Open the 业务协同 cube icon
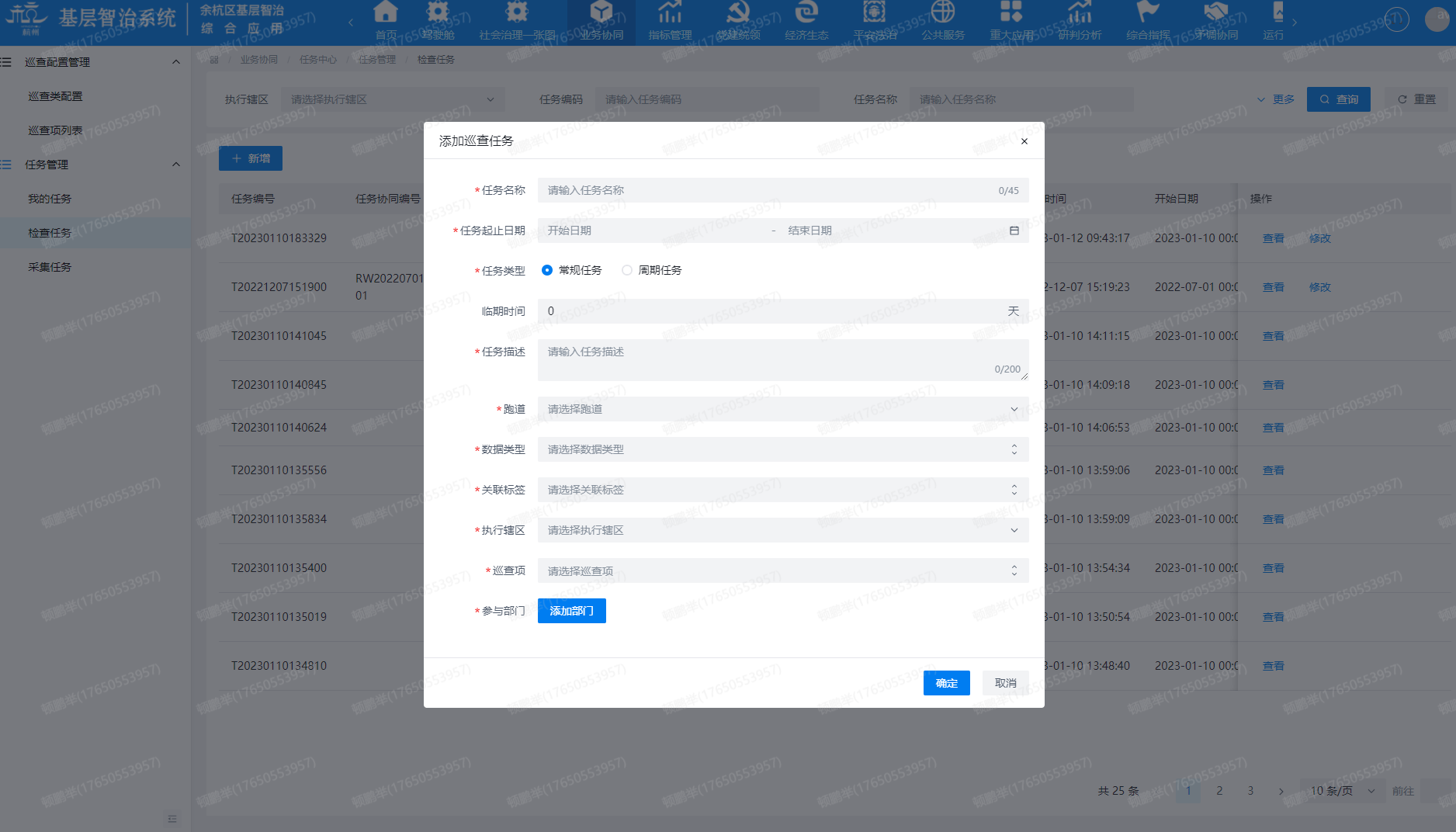This screenshot has width=1456, height=832. 601,12
